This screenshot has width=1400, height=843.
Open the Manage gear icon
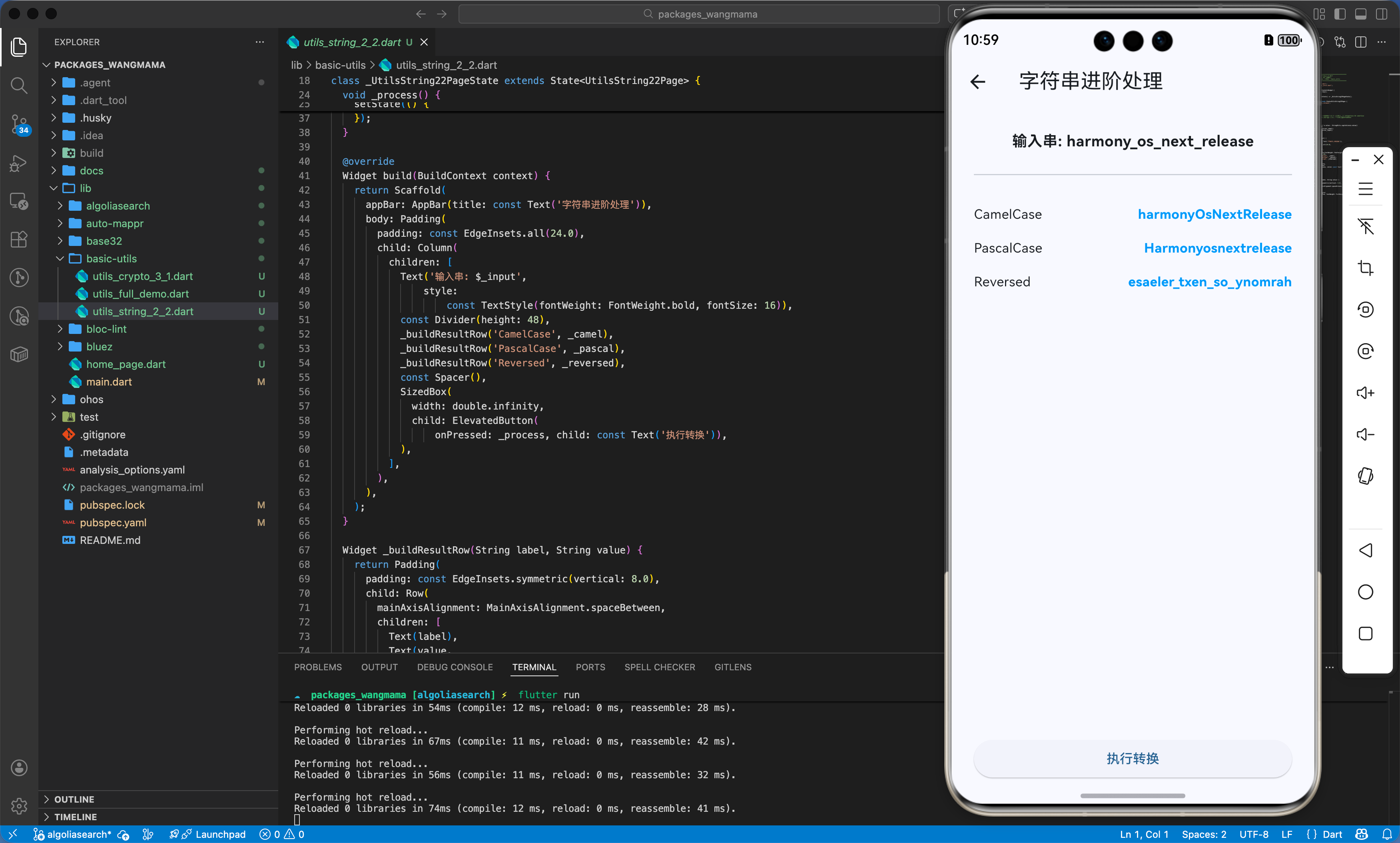point(19,805)
